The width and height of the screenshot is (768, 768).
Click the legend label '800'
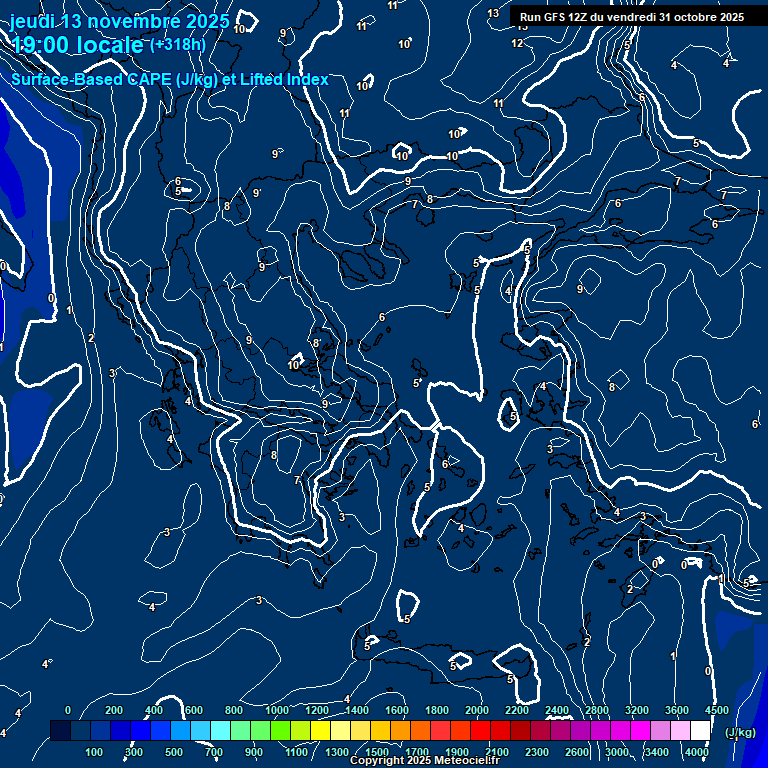234,710
